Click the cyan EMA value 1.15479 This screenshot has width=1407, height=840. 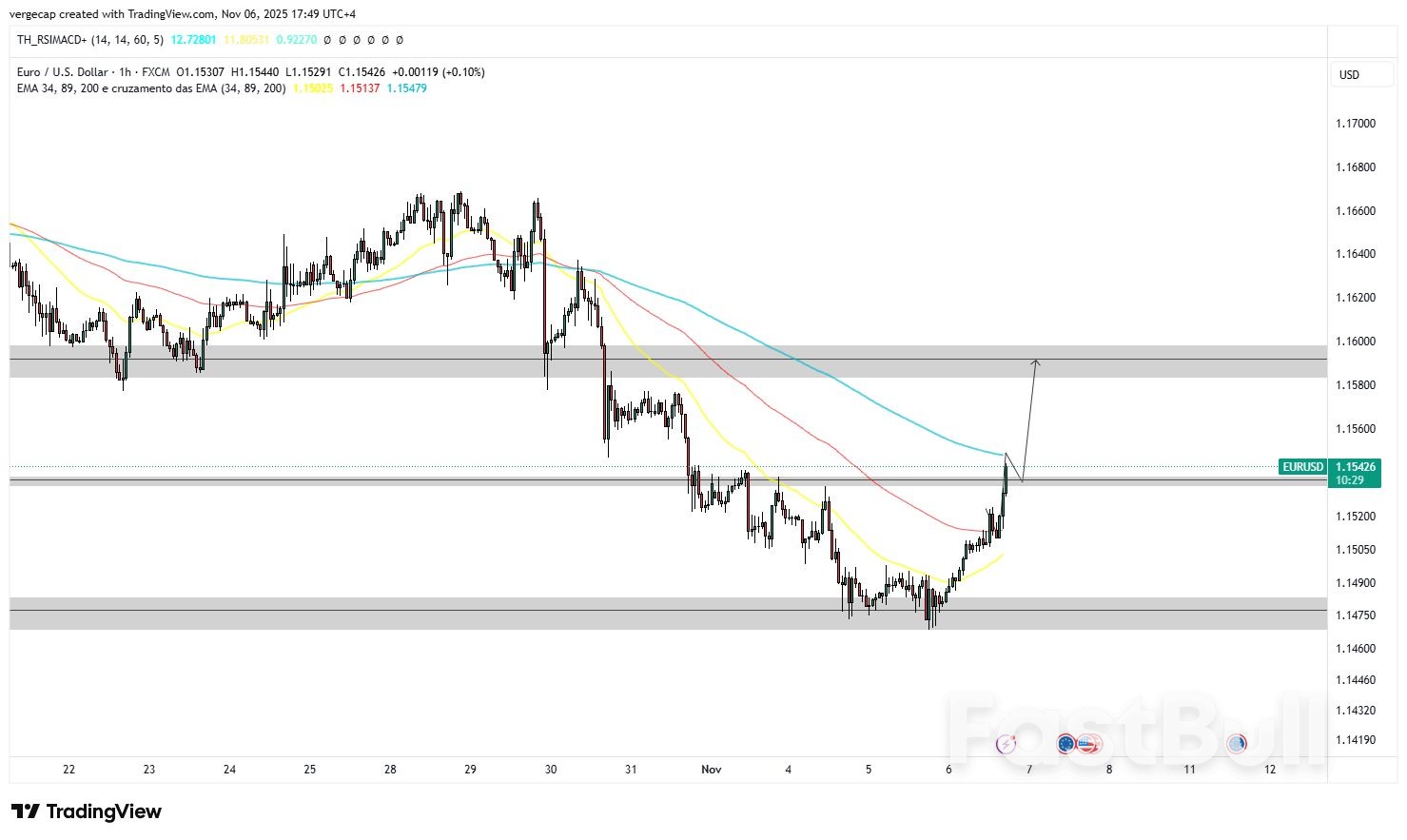(406, 88)
